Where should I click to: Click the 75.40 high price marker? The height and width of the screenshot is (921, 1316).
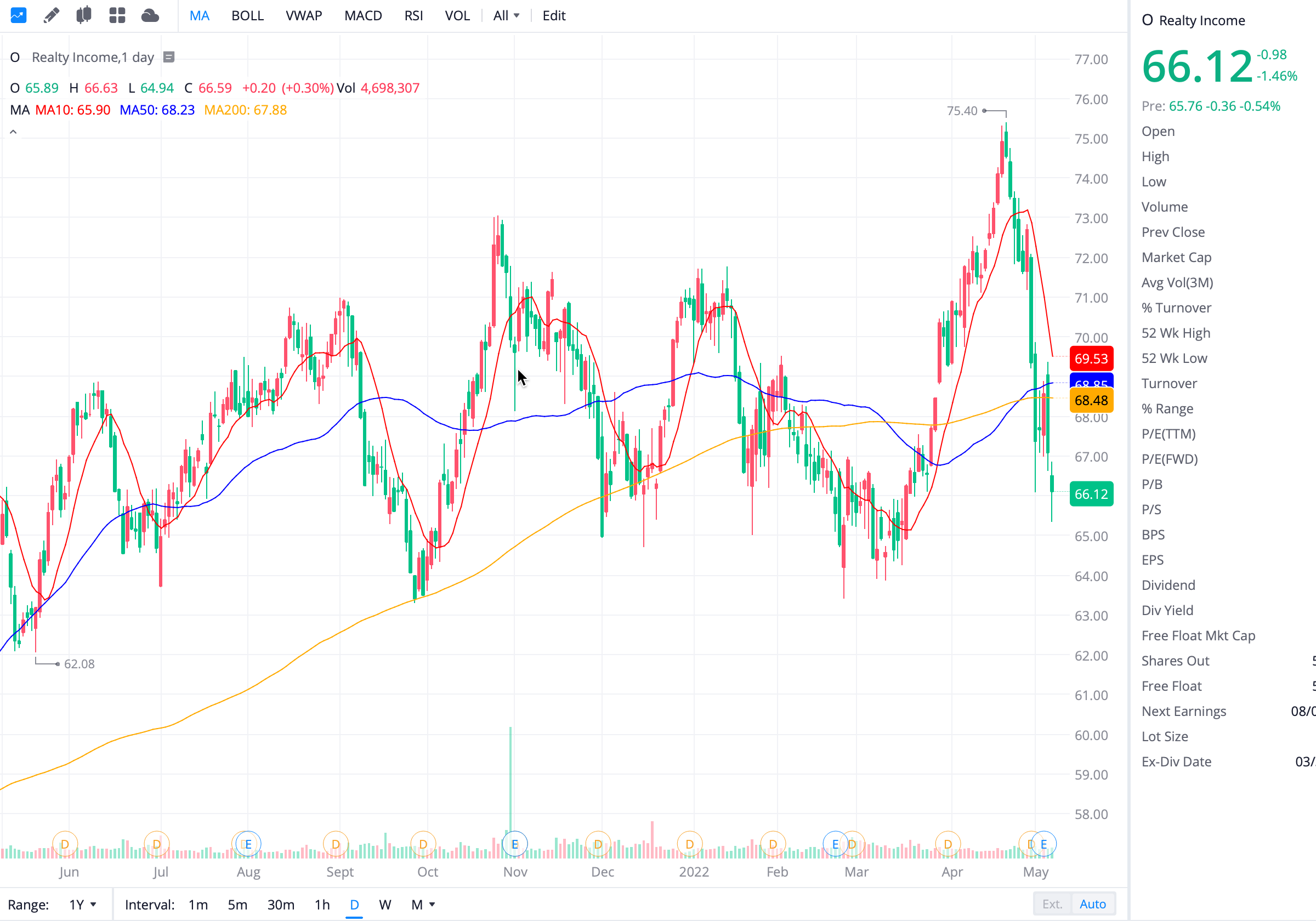point(962,111)
